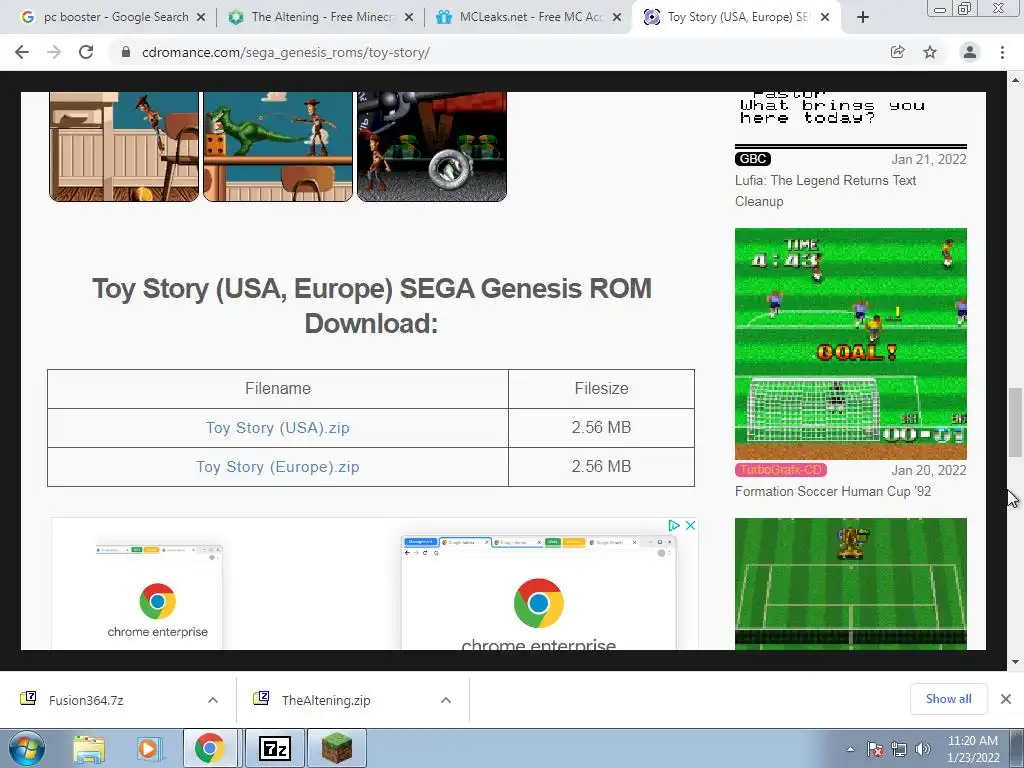Reload the current page
The height and width of the screenshot is (768, 1024).
point(86,52)
